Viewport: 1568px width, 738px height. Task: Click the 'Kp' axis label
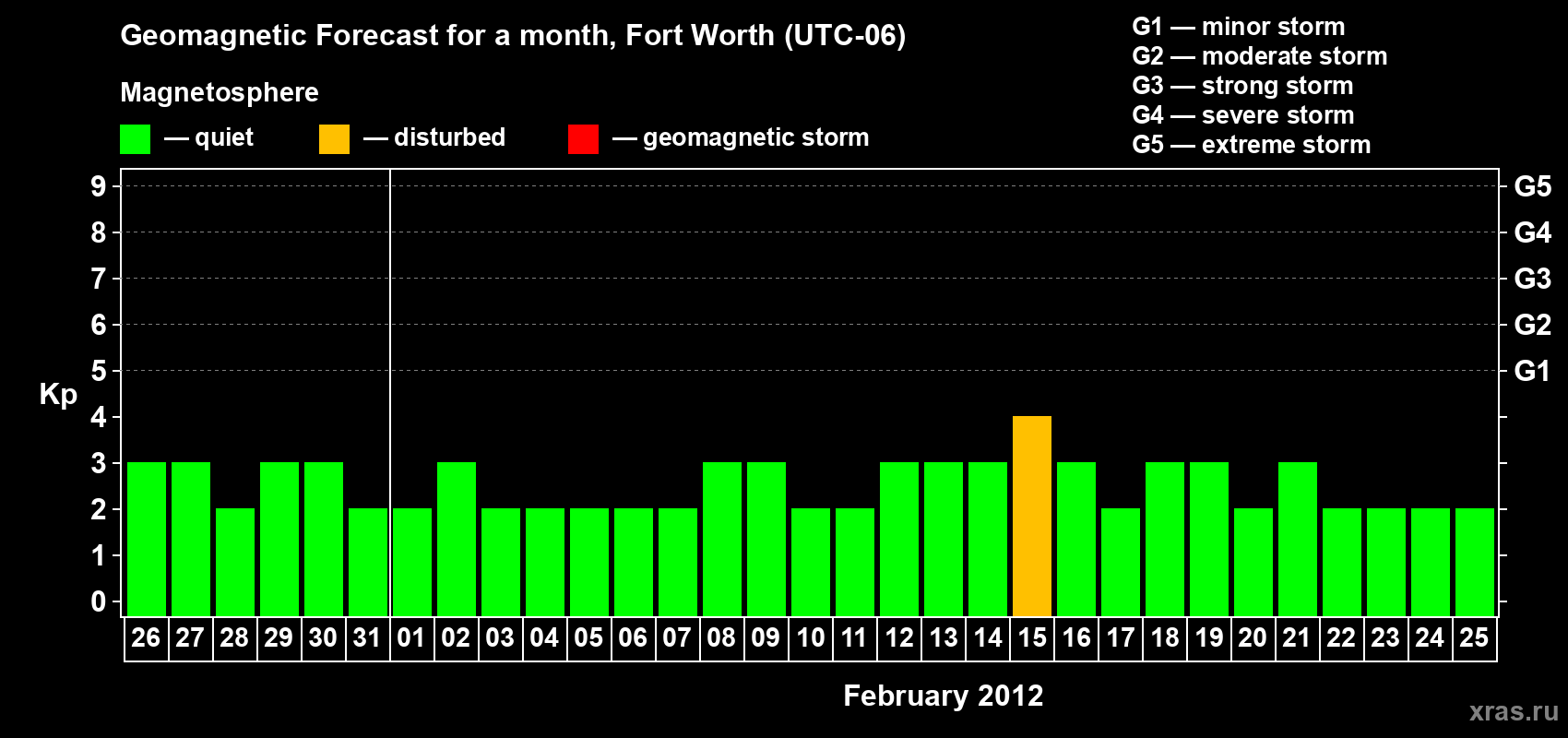coord(58,395)
